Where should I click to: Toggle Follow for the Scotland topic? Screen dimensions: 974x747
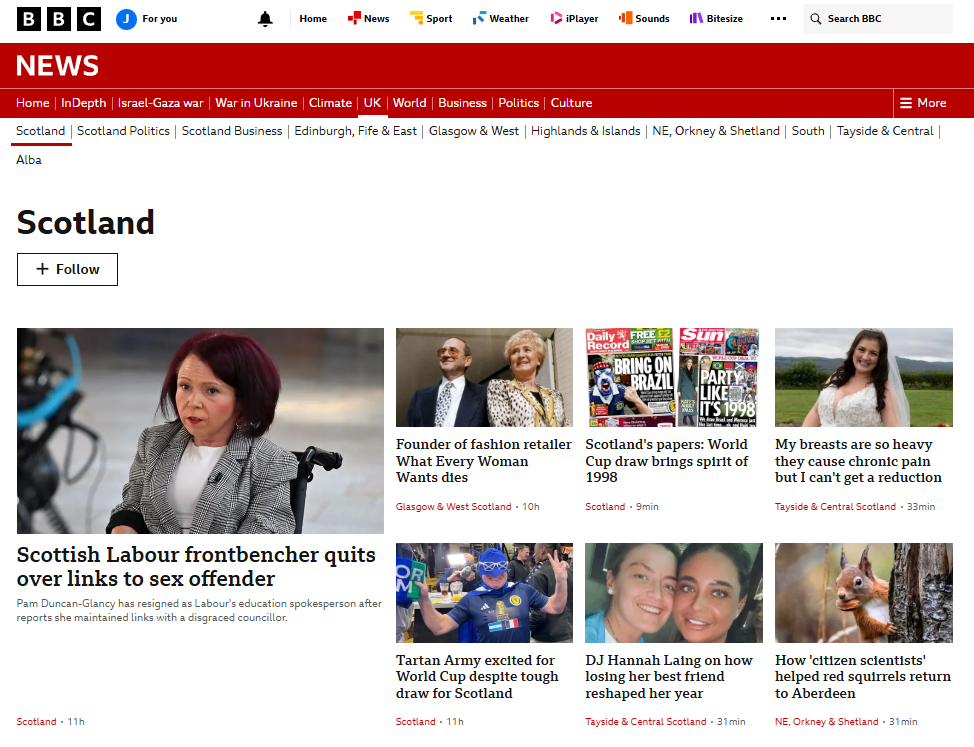pos(67,269)
